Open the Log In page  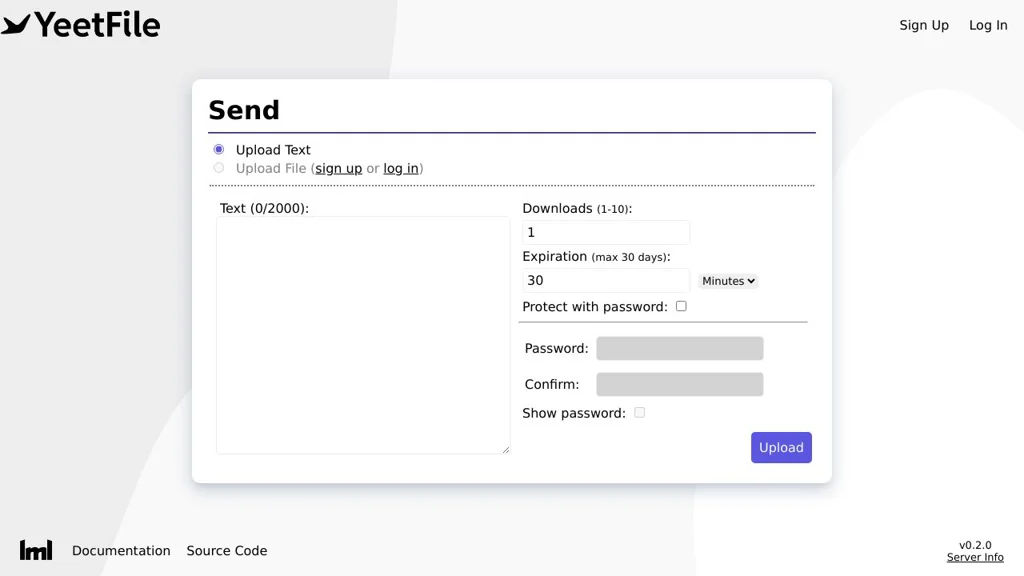click(988, 25)
